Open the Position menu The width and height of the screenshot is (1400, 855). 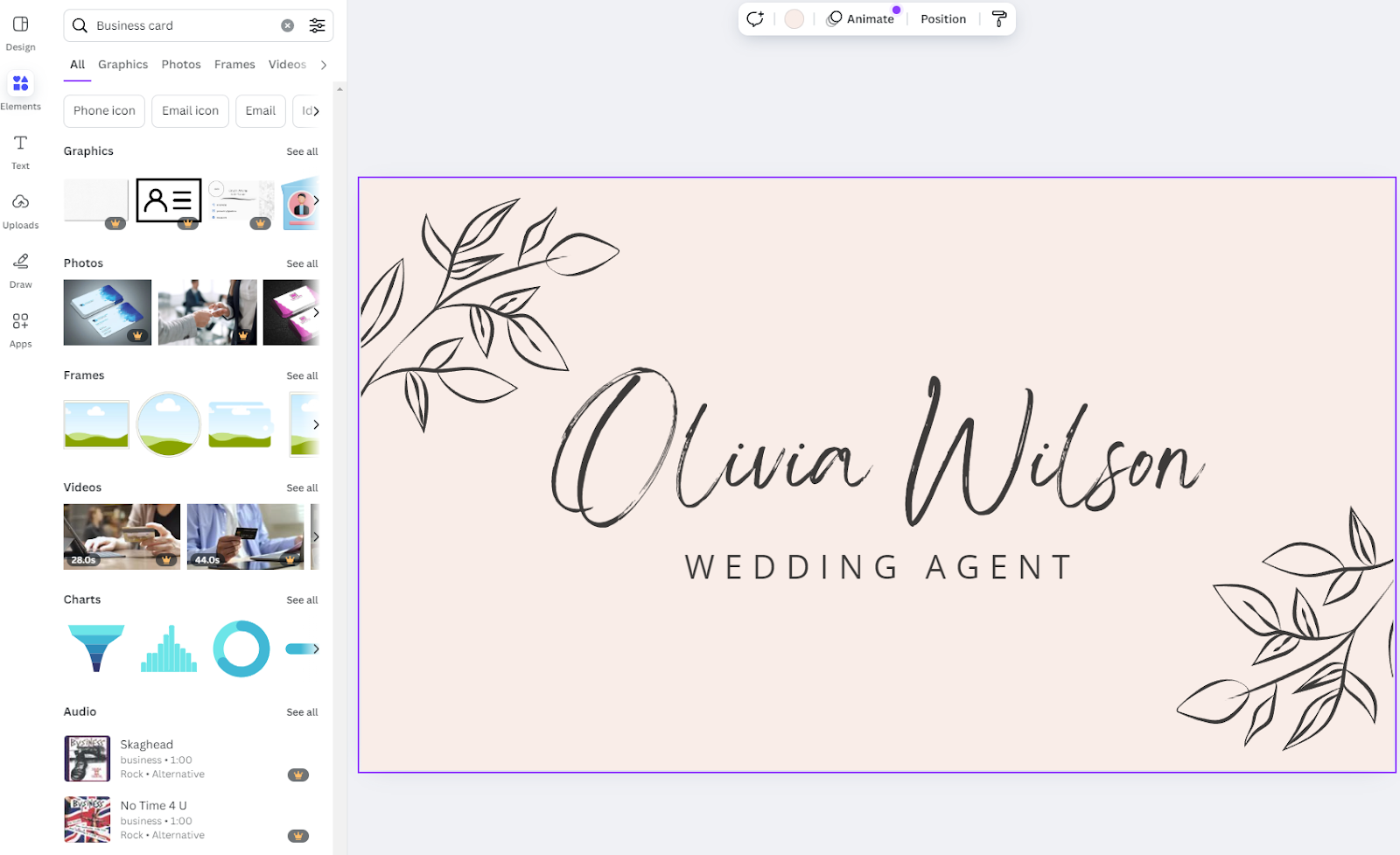click(942, 18)
